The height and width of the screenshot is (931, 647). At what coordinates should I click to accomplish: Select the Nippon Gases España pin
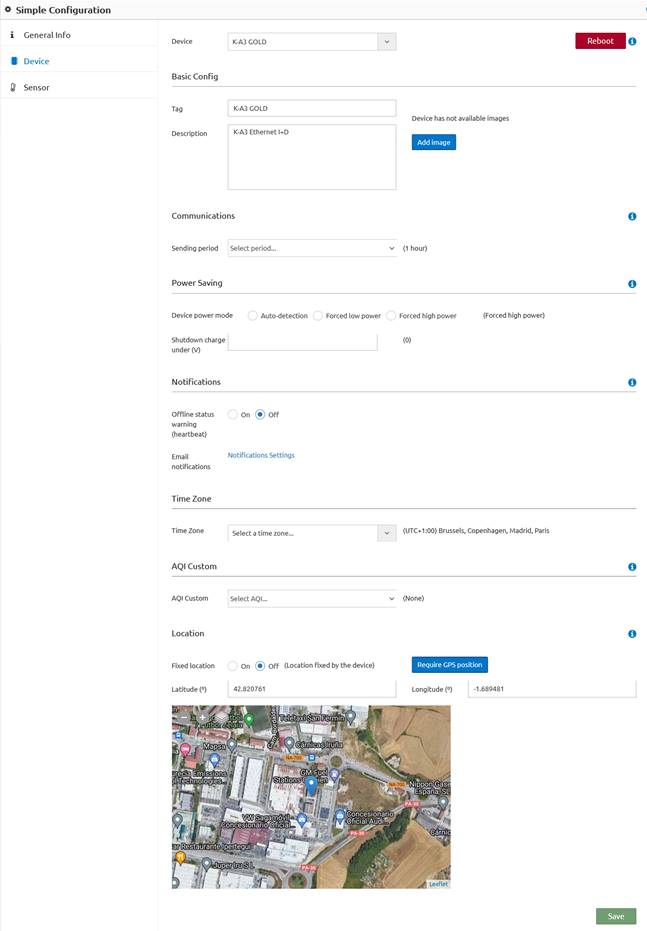point(443,802)
